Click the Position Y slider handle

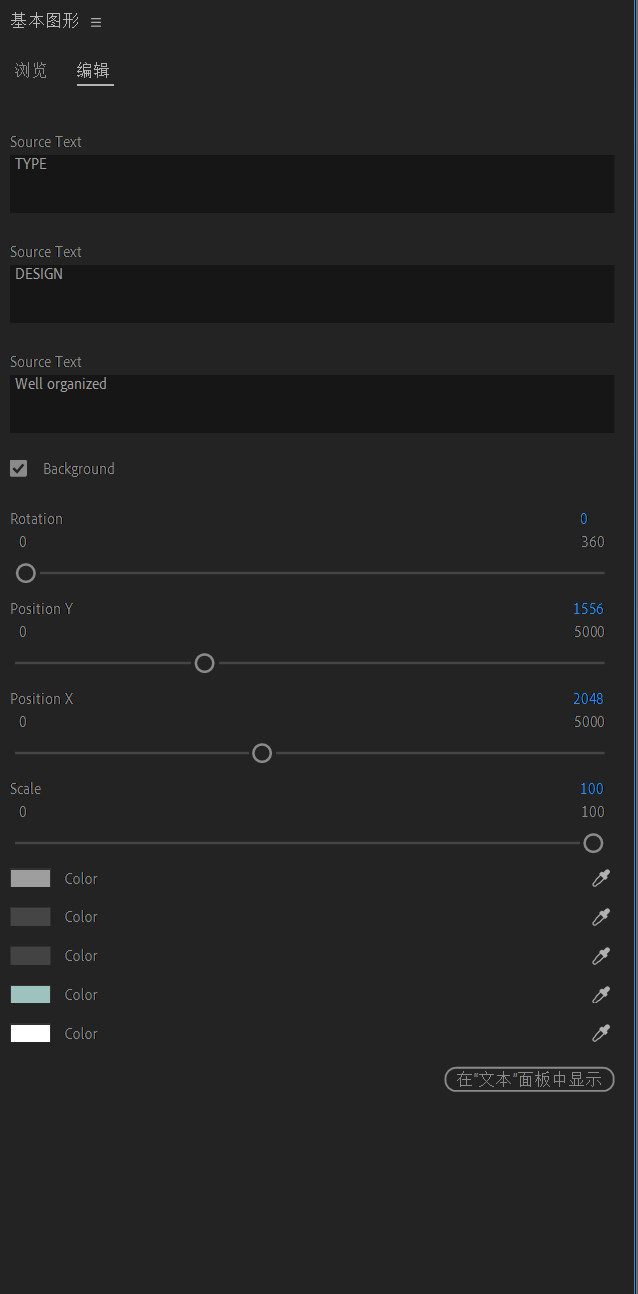204,663
